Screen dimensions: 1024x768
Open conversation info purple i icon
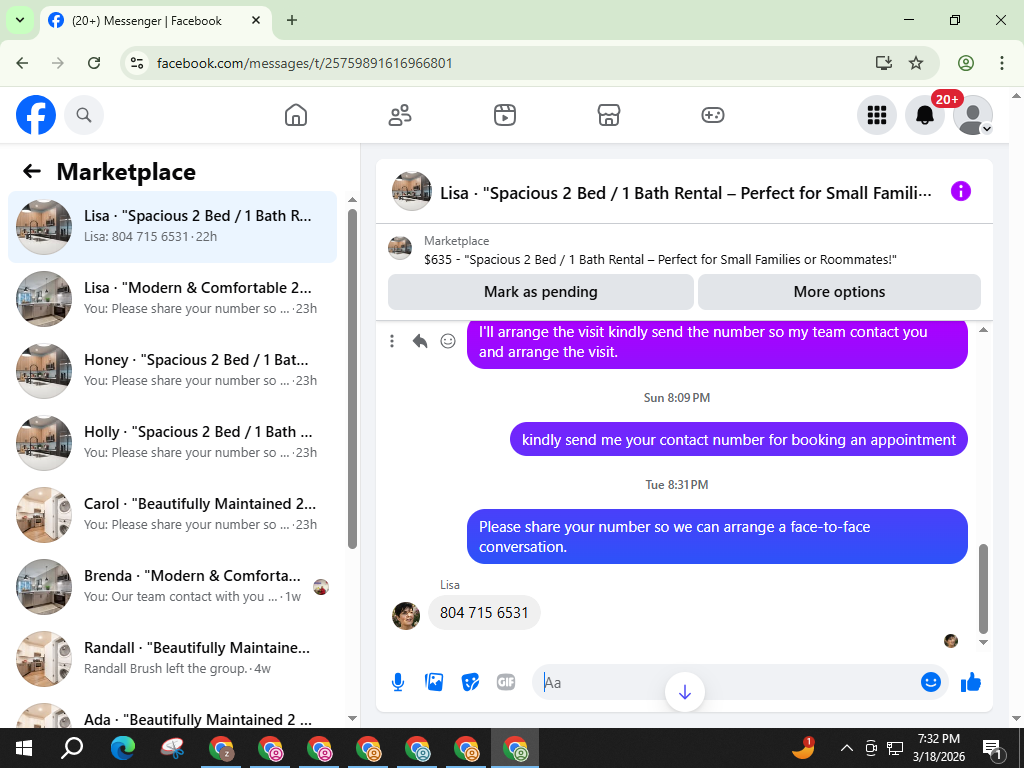pos(961,191)
